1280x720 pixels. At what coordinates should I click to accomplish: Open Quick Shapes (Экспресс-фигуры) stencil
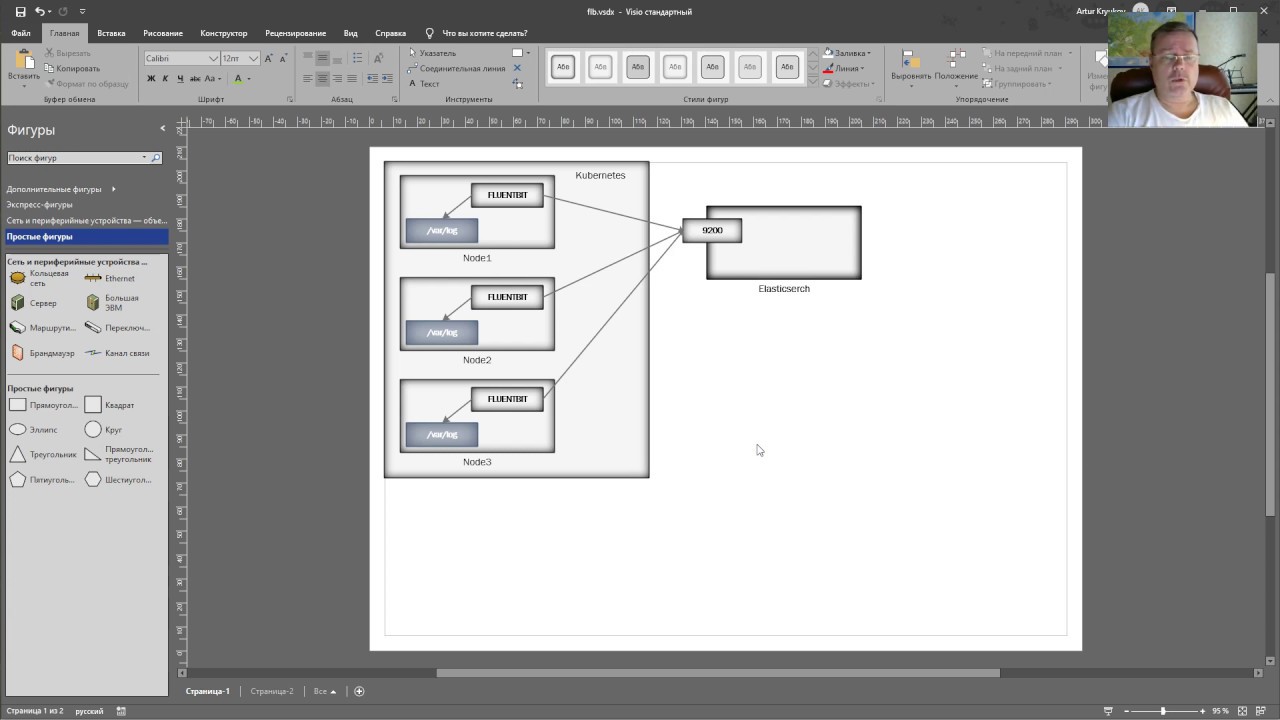pos(40,205)
